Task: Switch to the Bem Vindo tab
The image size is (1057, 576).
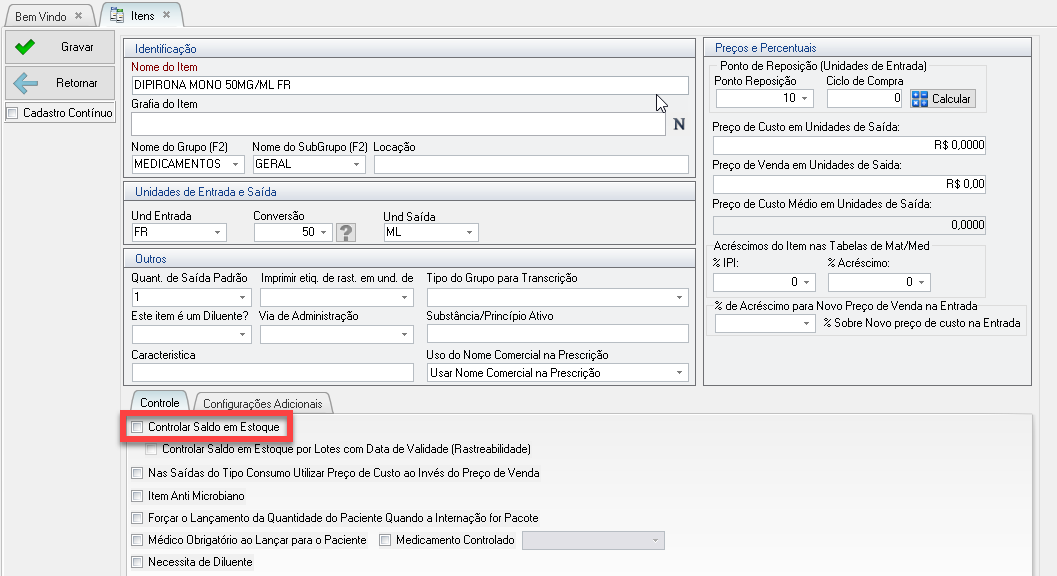Action: tap(41, 16)
